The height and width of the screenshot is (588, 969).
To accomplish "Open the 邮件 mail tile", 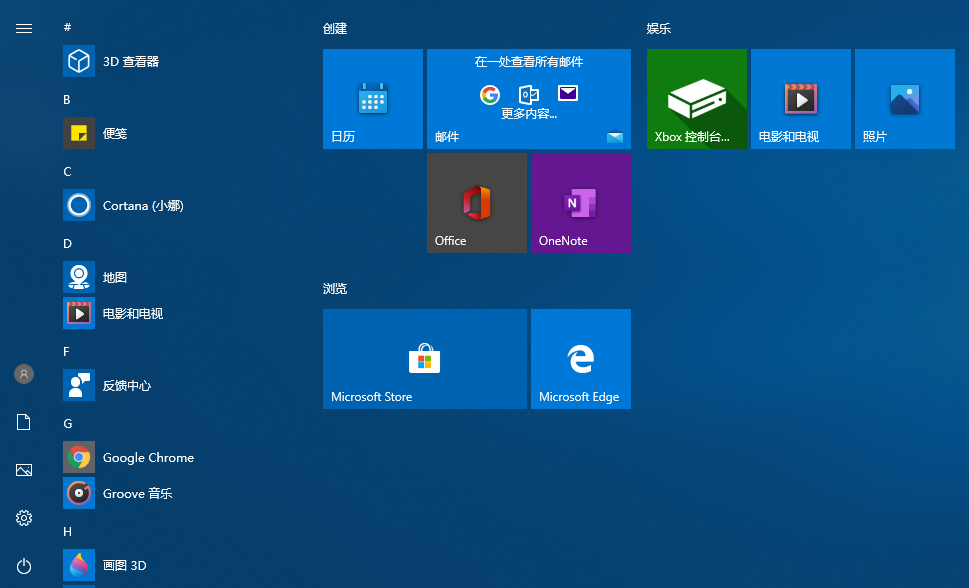I will (x=529, y=99).
